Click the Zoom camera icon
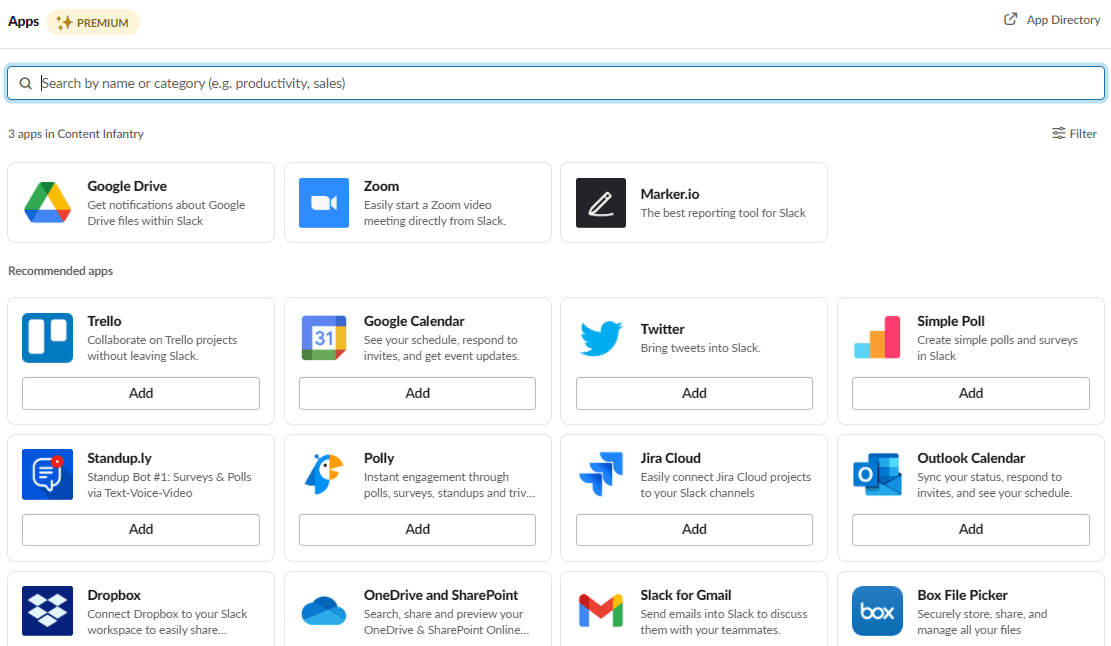The image size is (1111, 646). click(324, 203)
